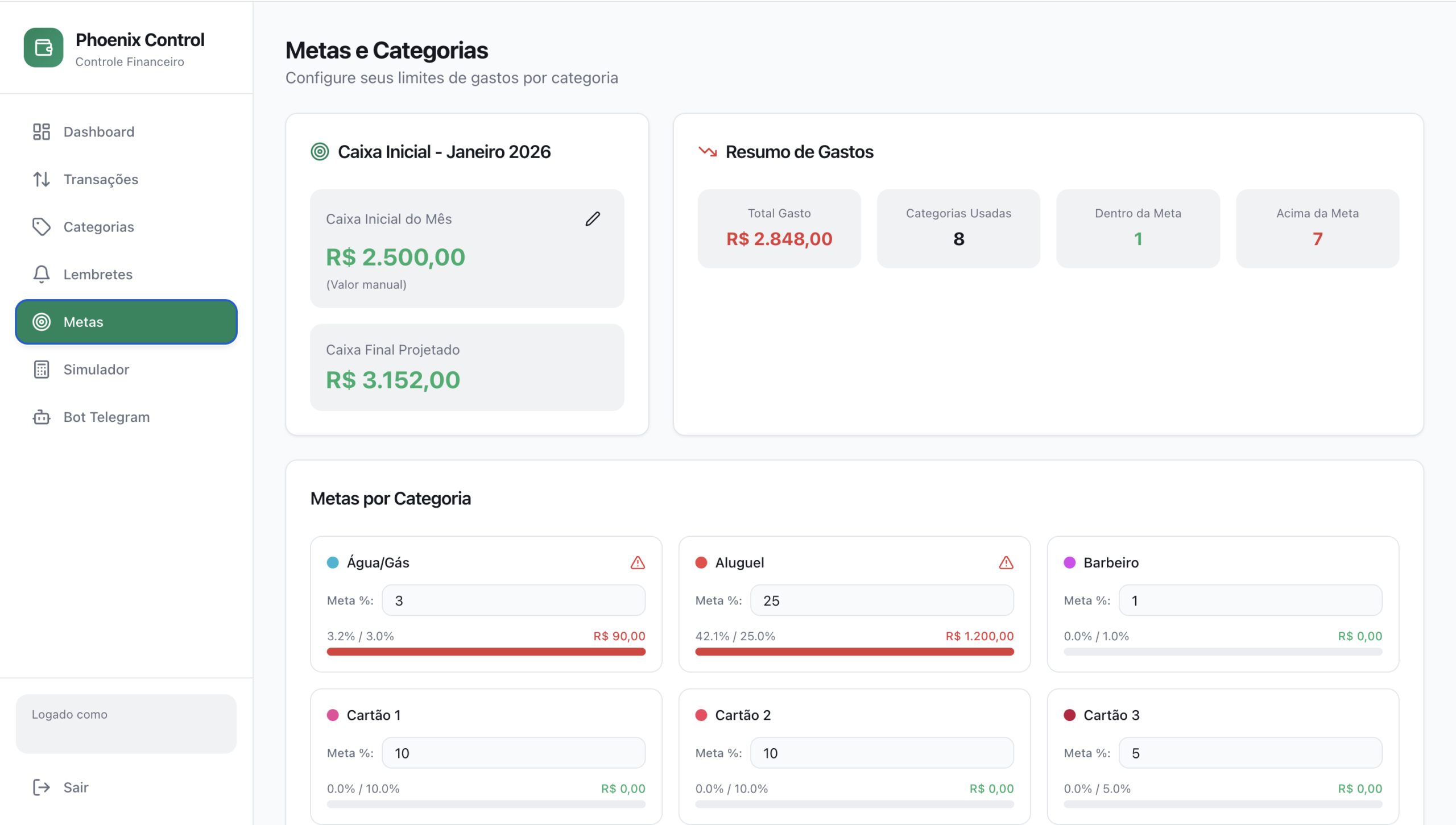Click the Bot Telegram robot icon
Viewport: 1456px width, 825px height.
[42, 417]
